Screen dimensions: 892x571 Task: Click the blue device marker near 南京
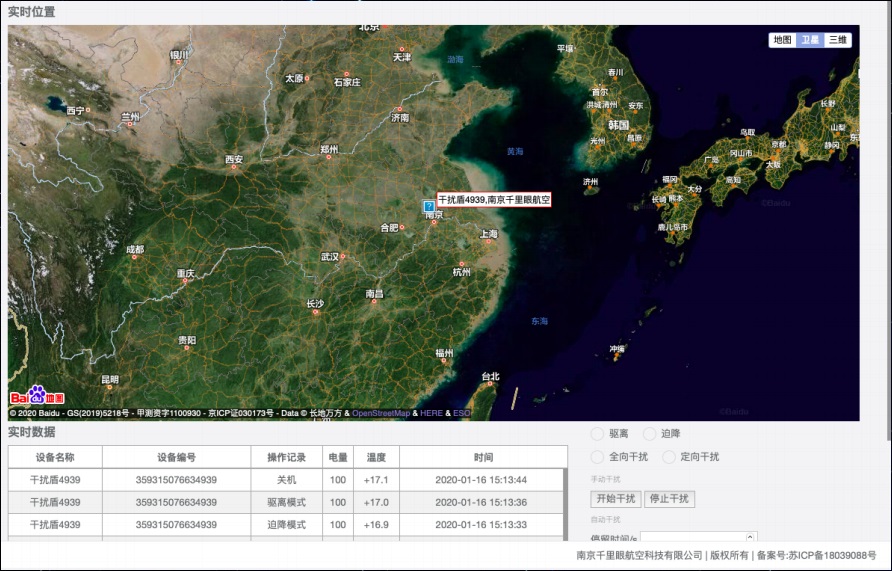429,205
